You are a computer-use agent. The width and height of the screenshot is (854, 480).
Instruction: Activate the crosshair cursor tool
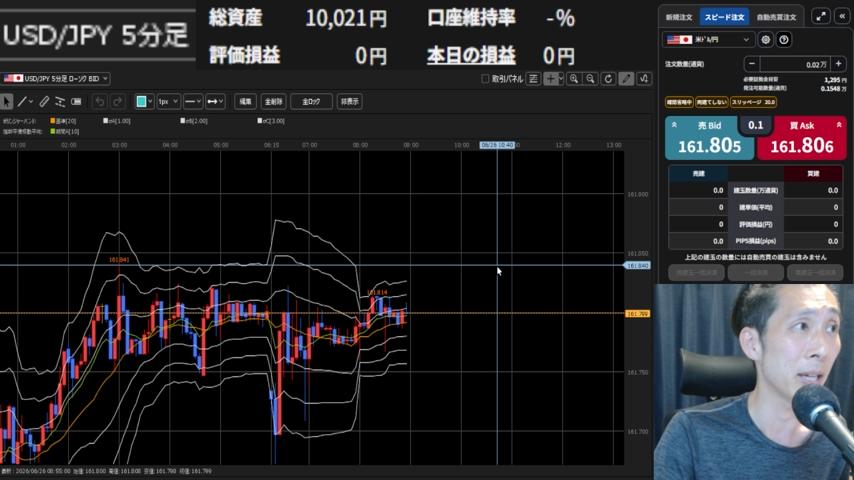[x=550, y=79]
